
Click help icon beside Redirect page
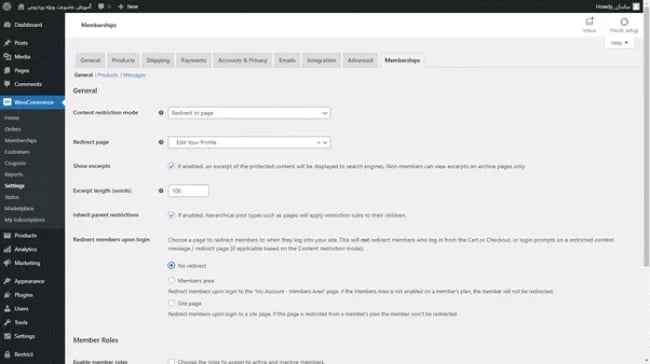pos(161,142)
